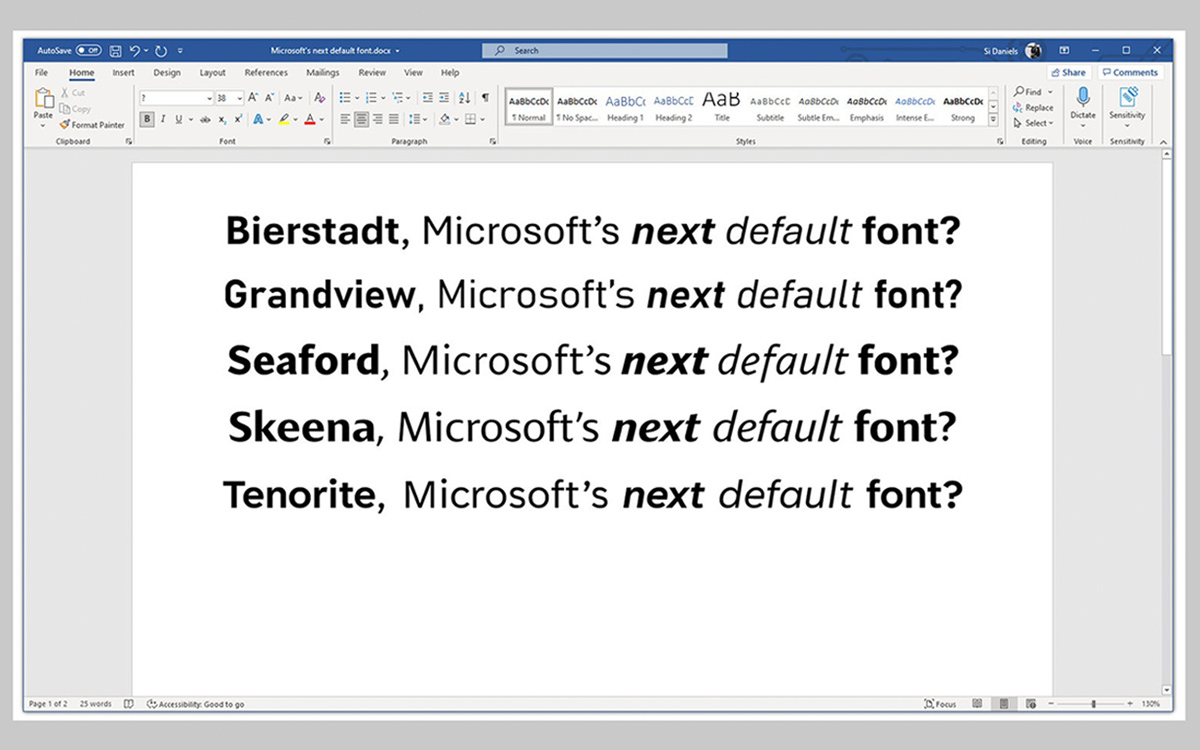The height and width of the screenshot is (750, 1200).
Task: Switch to the Review tab
Action: pos(372,73)
